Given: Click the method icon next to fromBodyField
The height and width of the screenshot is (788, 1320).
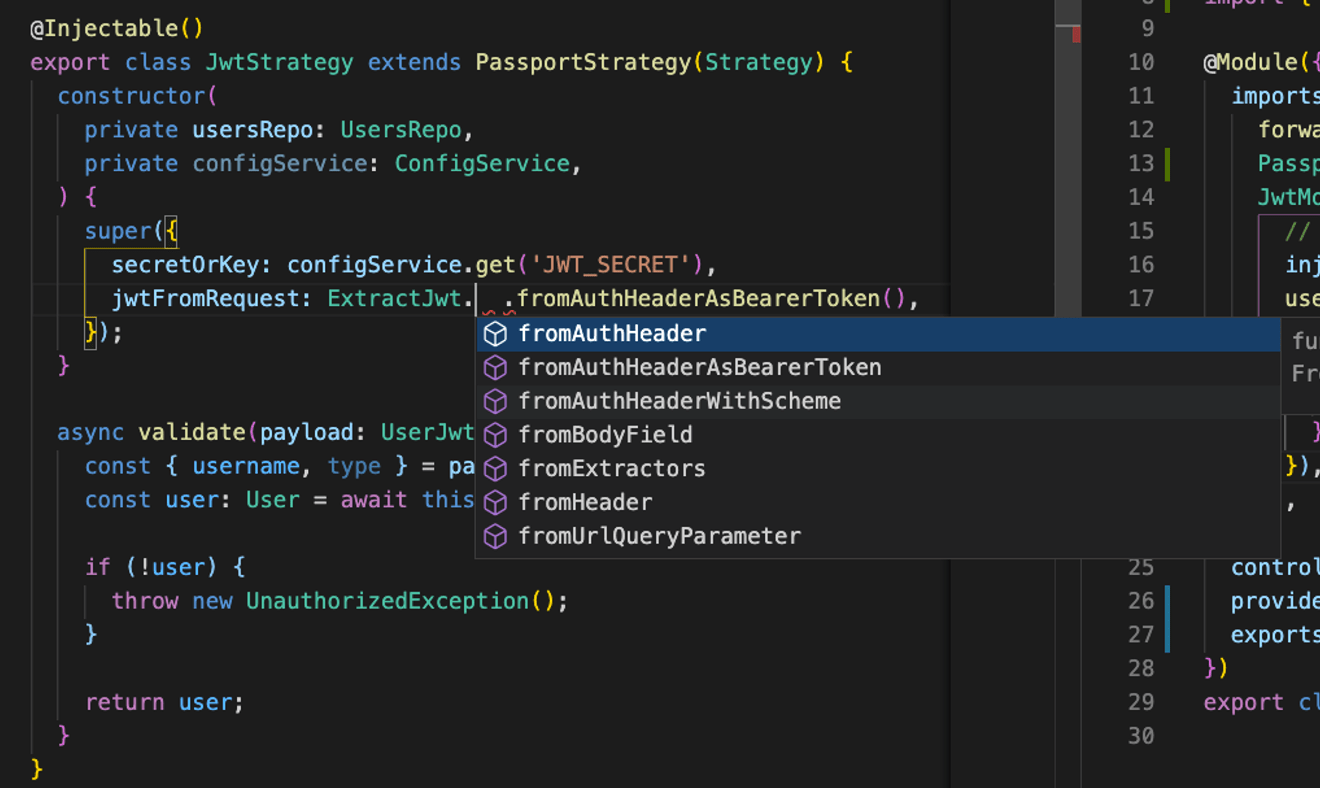Looking at the screenshot, I should pos(496,434).
